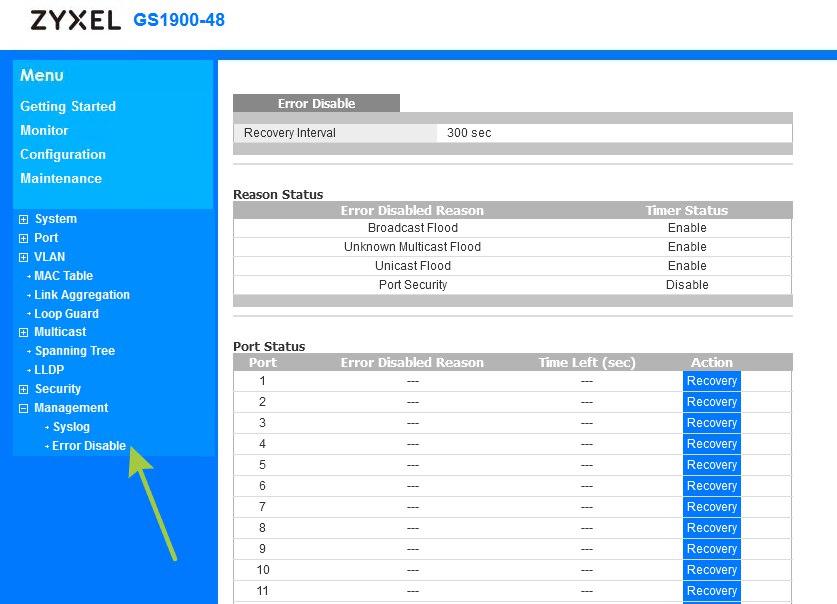Click the Action column header
This screenshot has height=604, width=837.
tap(712, 362)
